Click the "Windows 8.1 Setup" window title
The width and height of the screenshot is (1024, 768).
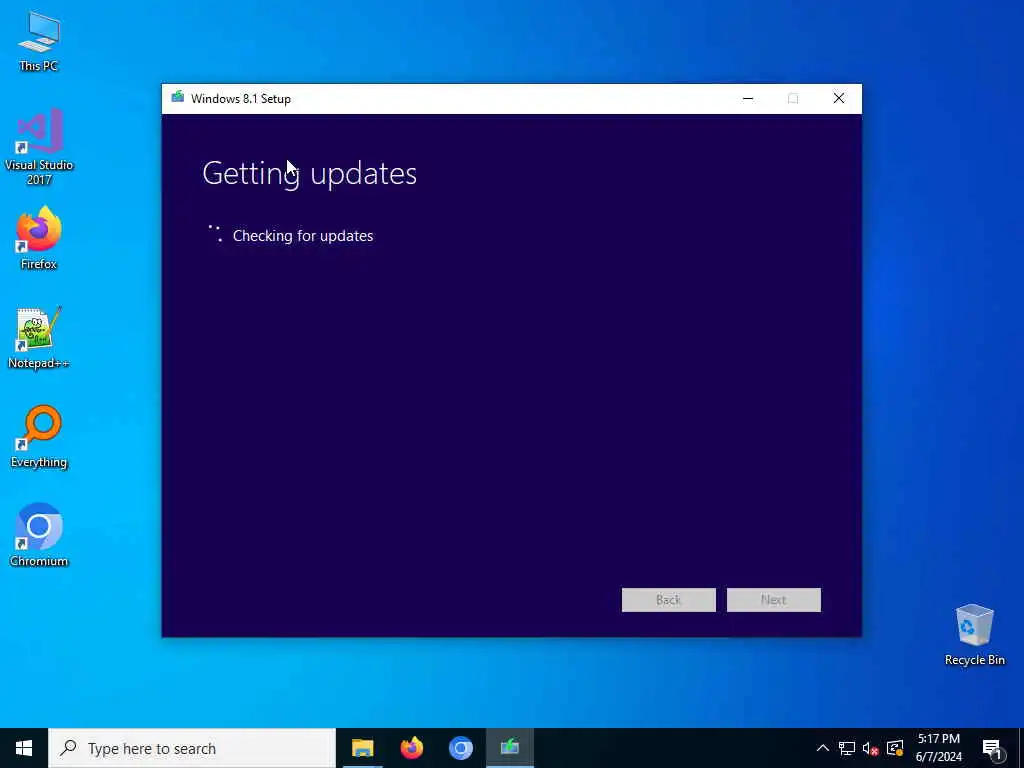[x=241, y=99]
